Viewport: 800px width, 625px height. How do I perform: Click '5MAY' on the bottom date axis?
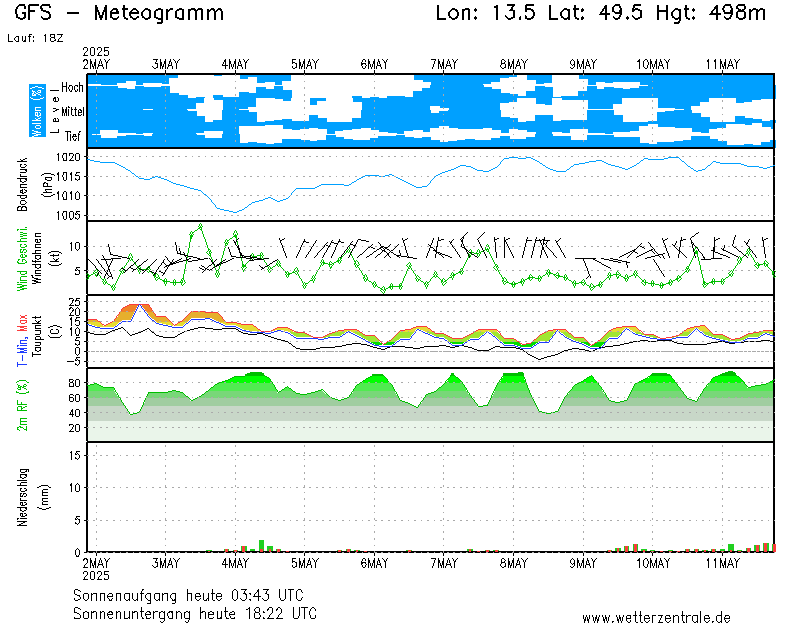pyautogui.click(x=305, y=563)
